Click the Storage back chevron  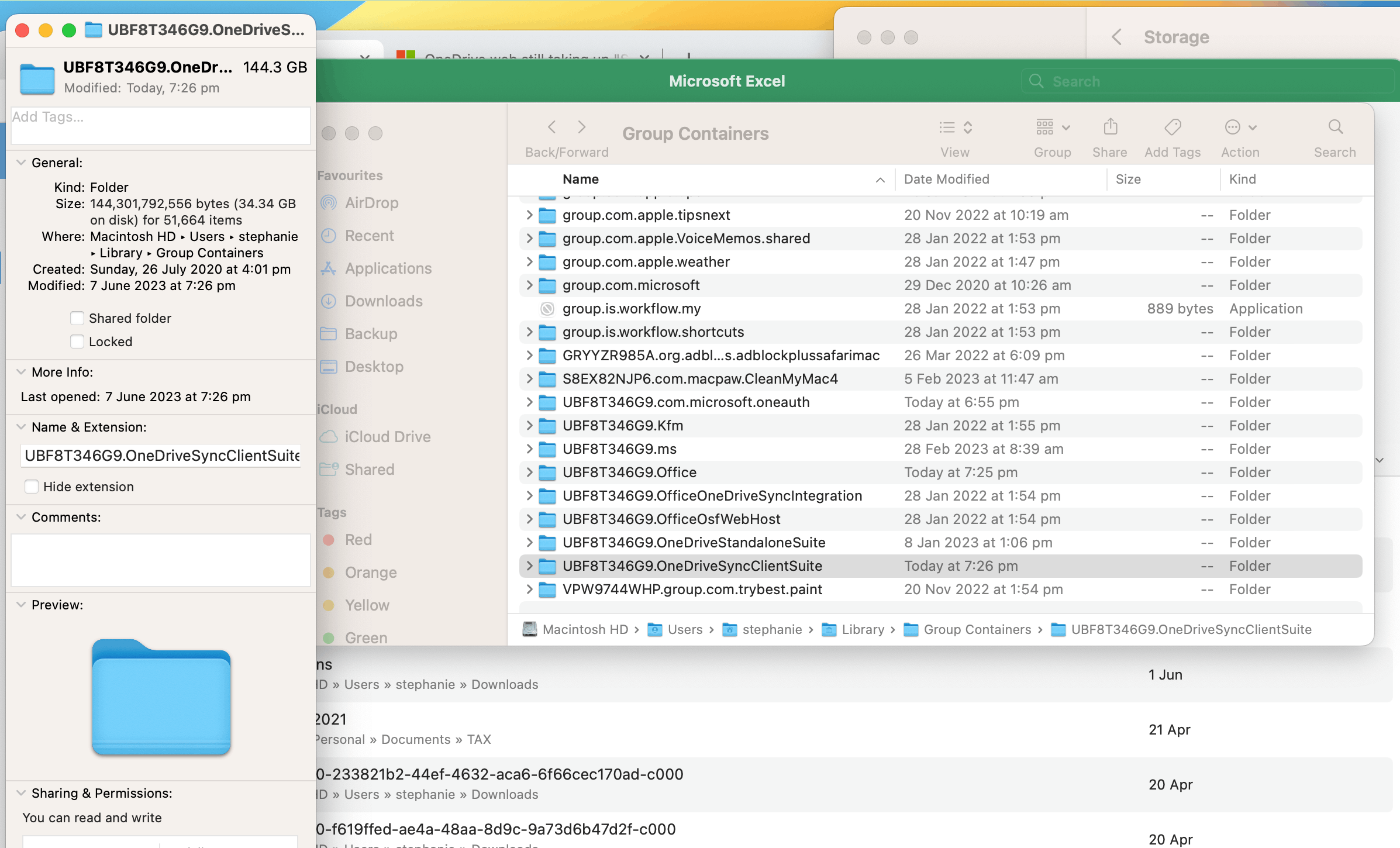[x=1116, y=37]
